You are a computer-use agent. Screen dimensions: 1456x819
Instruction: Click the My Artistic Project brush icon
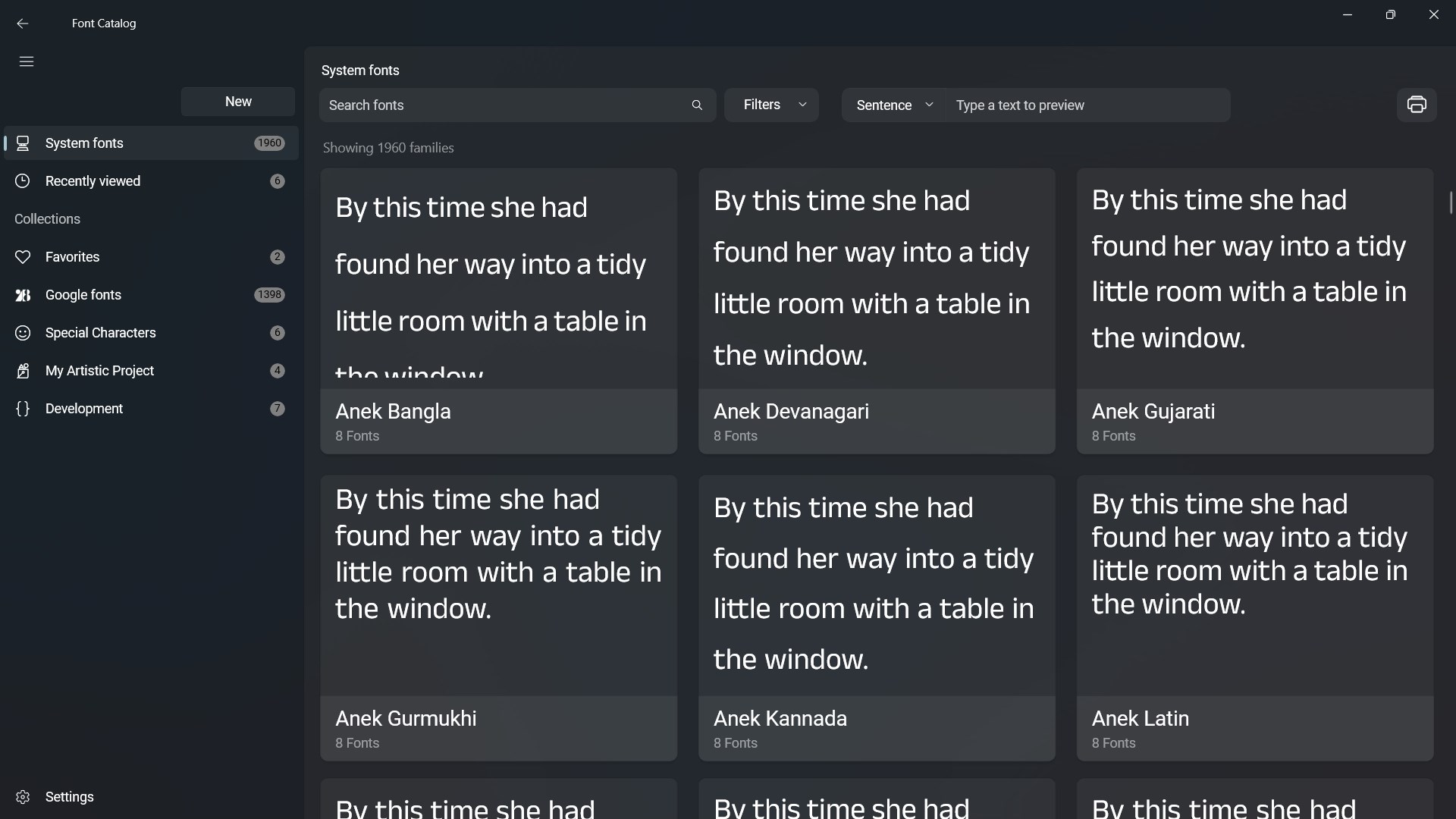(x=23, y=371)
